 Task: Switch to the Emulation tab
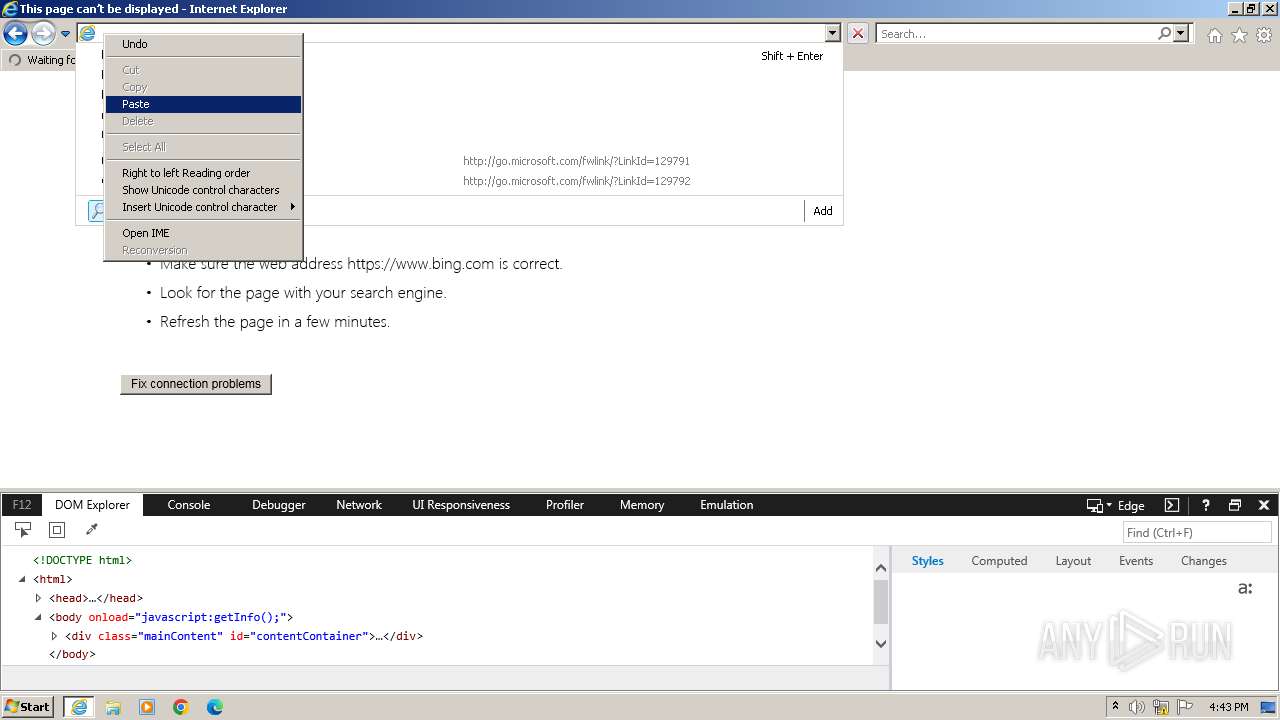tap(727, 505)
